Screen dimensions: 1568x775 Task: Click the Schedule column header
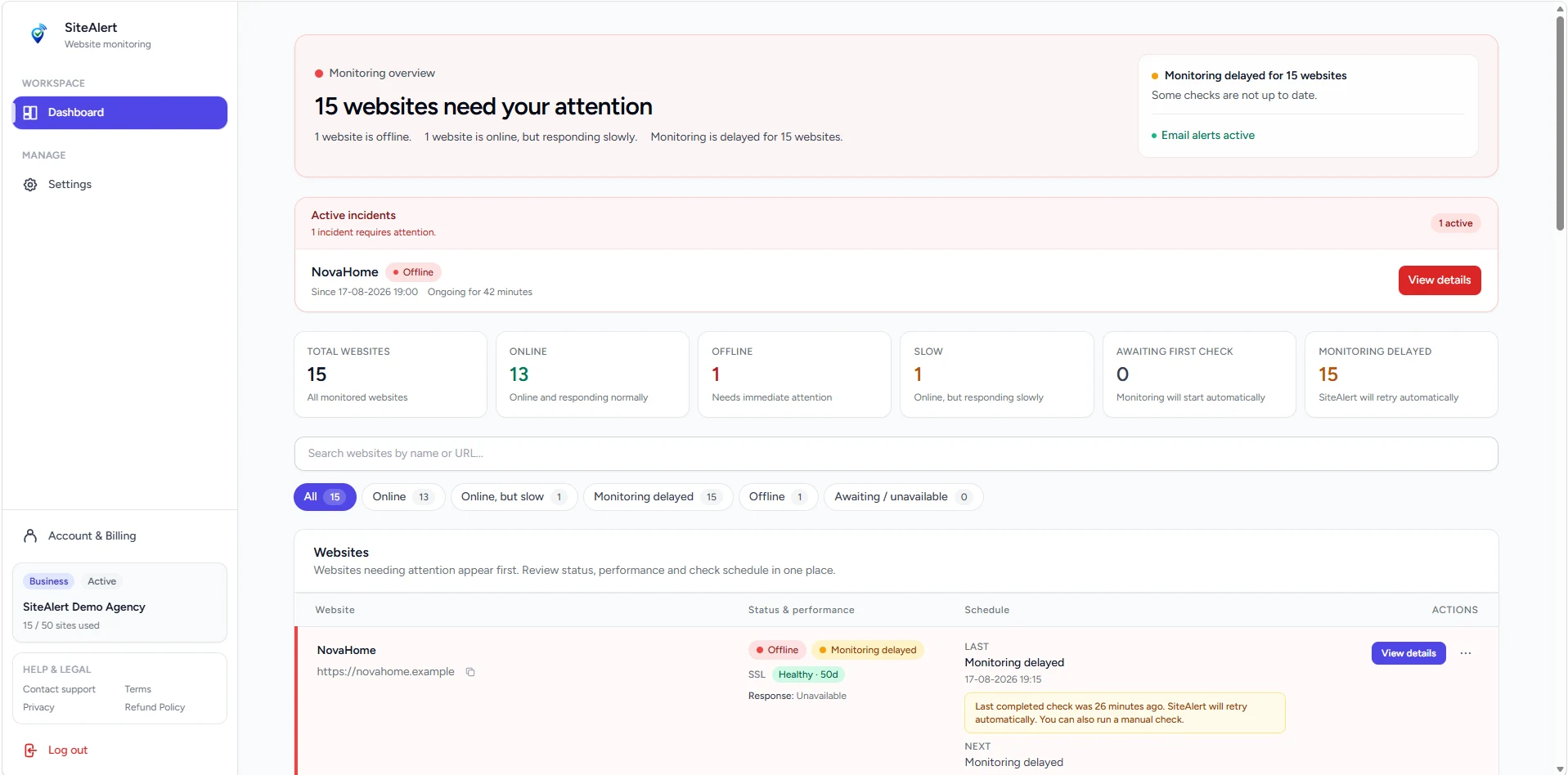(x=986, y=610)
